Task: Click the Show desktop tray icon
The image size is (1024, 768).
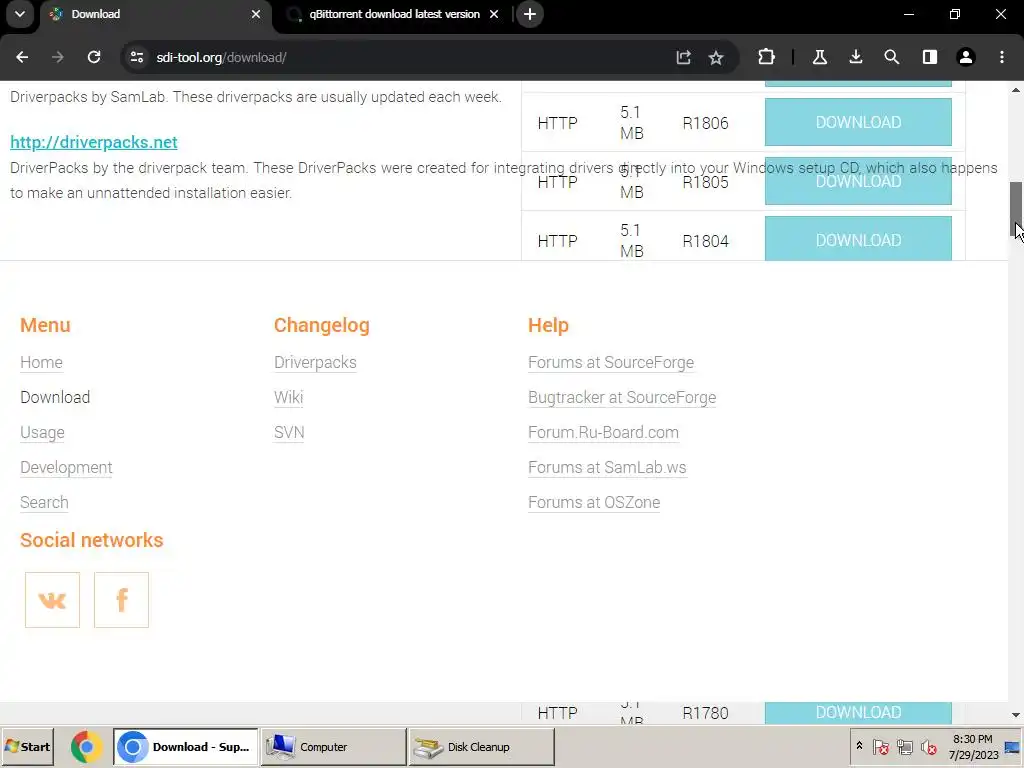Action: (x=1012, y=747)
